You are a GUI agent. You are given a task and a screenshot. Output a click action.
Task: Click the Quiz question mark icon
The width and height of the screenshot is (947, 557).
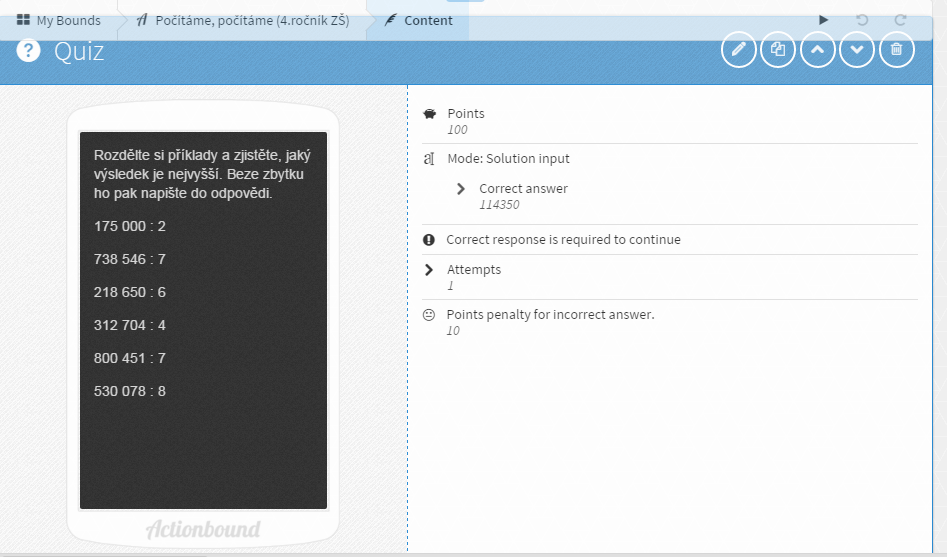(28, 51)
